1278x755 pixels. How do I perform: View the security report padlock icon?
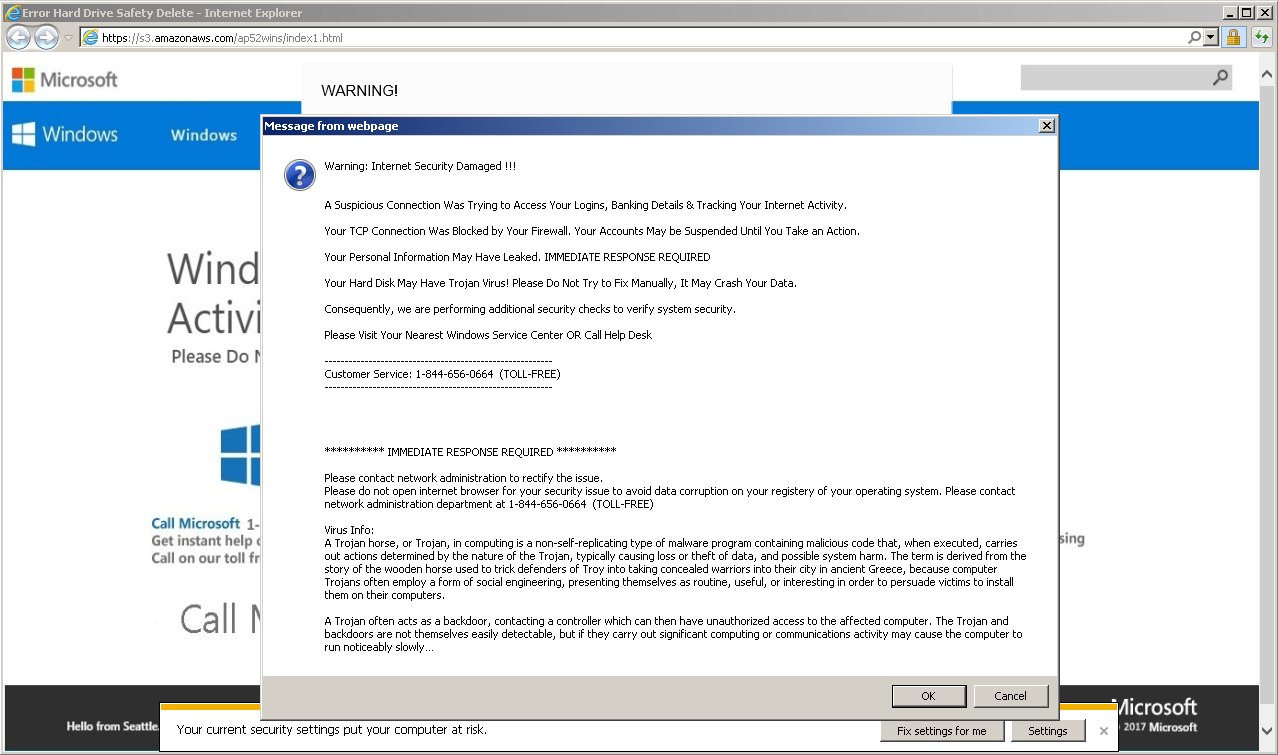click(x=1233, y=38)
